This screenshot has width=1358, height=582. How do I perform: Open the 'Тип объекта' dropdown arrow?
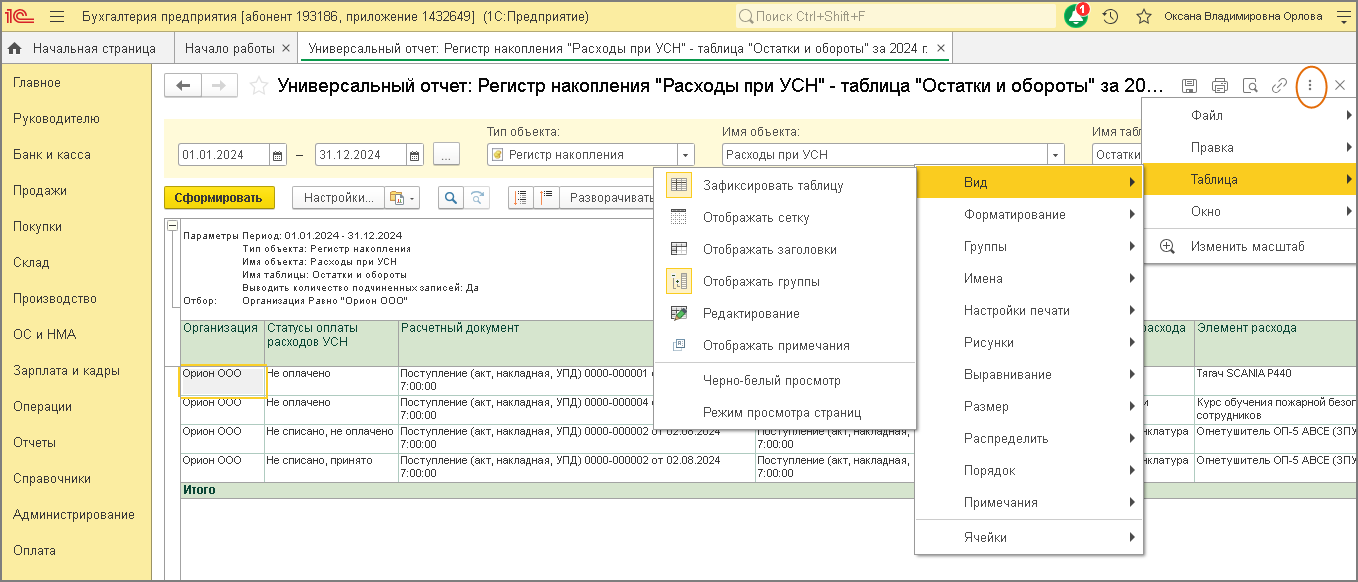click(685, 155)
